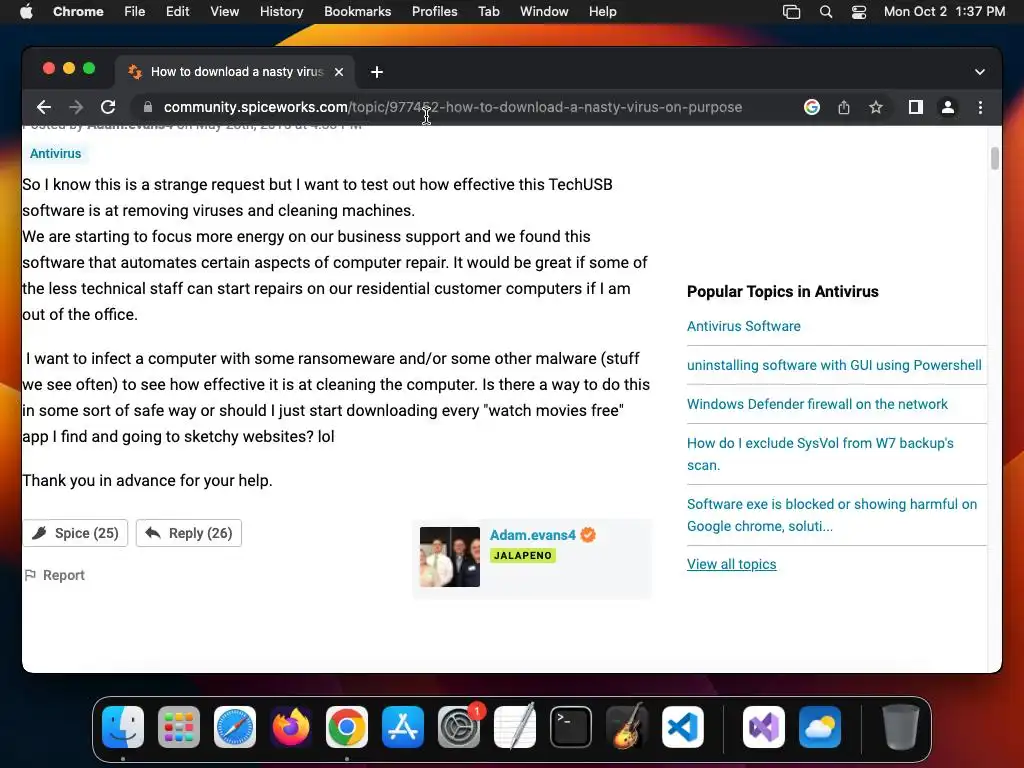
Task: Reload the Spiceworks page
Action: tap(108, 107)
